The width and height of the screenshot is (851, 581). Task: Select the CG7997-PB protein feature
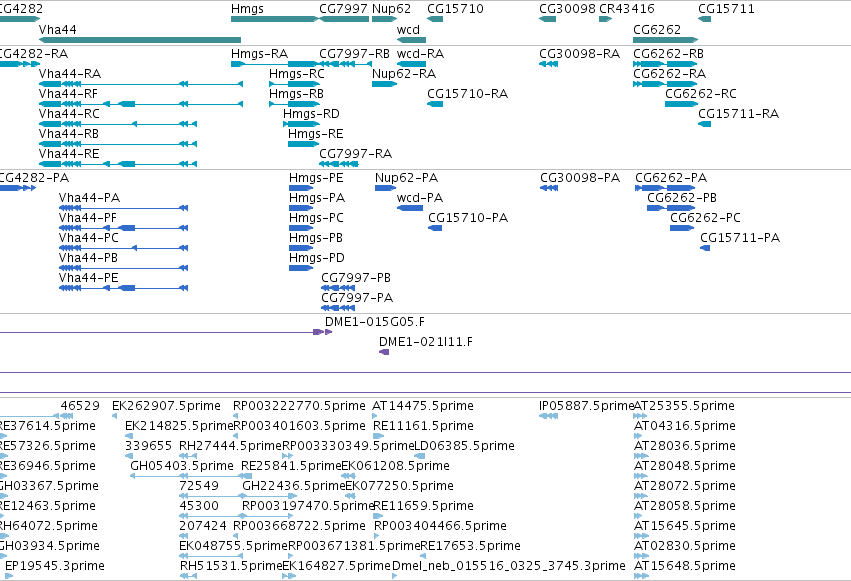tap(338, 288)
